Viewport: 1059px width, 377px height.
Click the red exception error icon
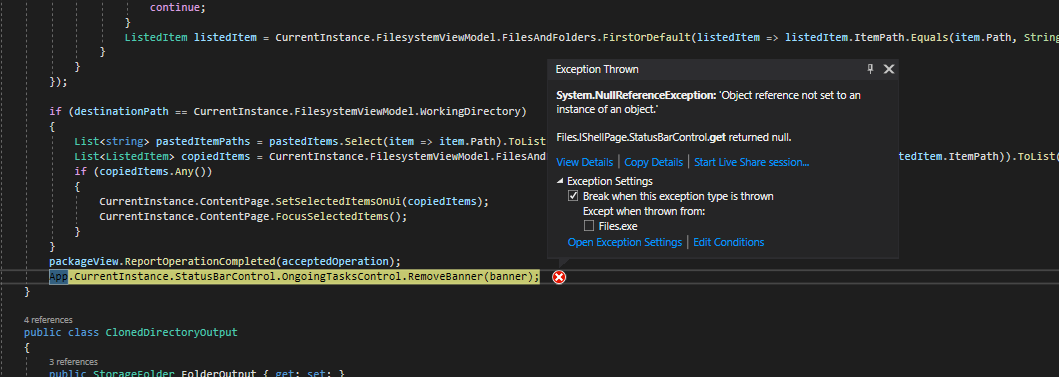pos(559,277)
